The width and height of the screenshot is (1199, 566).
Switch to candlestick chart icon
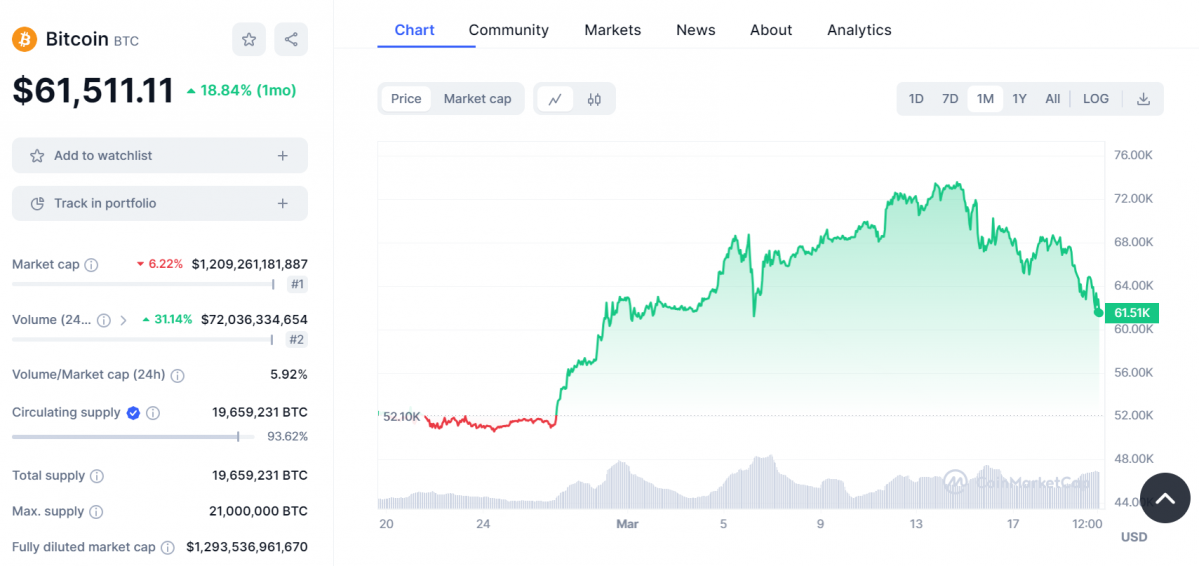pos(594,99)
